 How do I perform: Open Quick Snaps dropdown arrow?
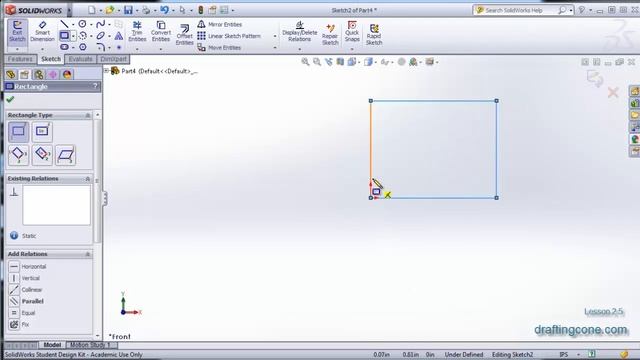tap(352, 49)
